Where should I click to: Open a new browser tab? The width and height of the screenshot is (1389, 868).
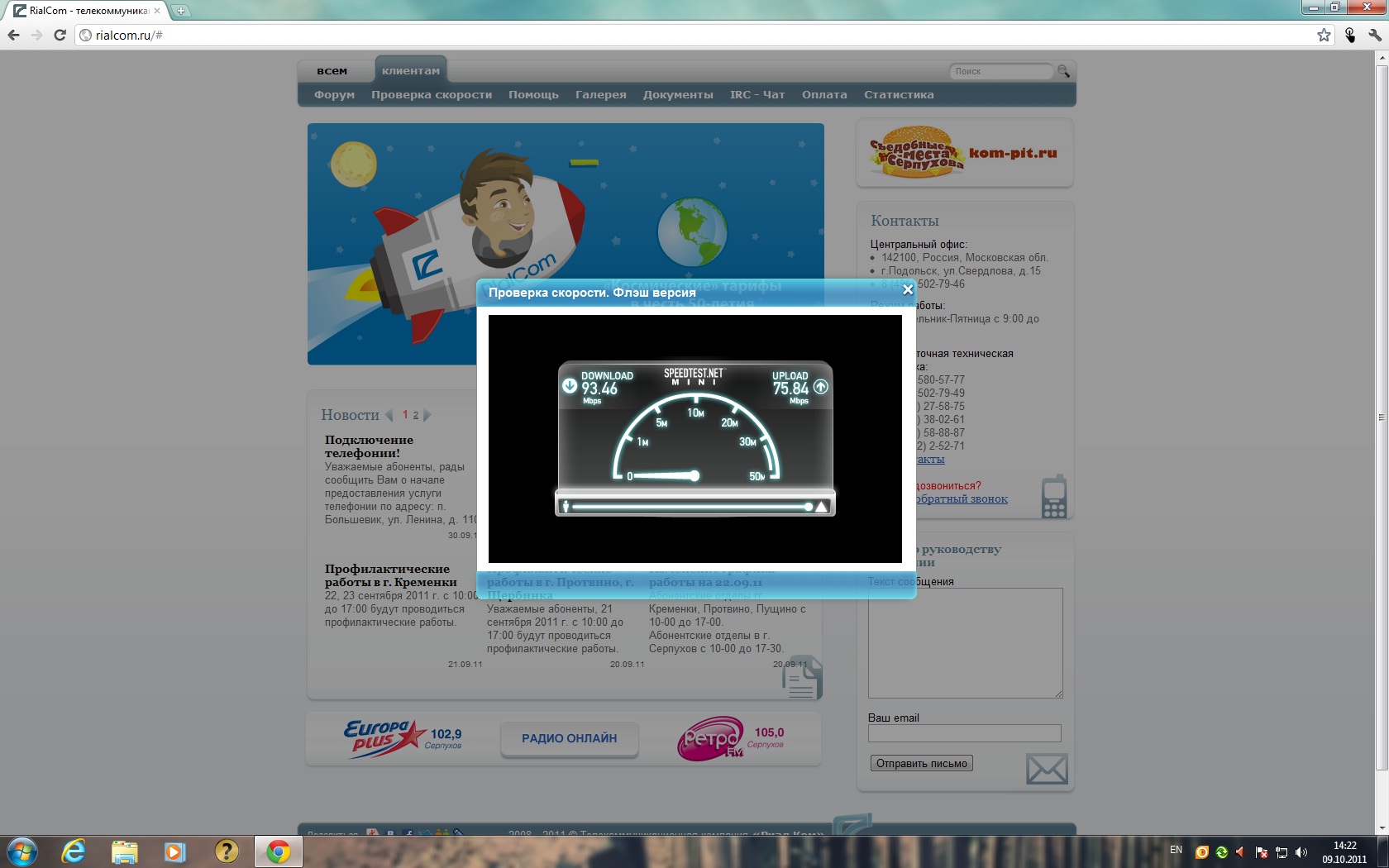181,11
